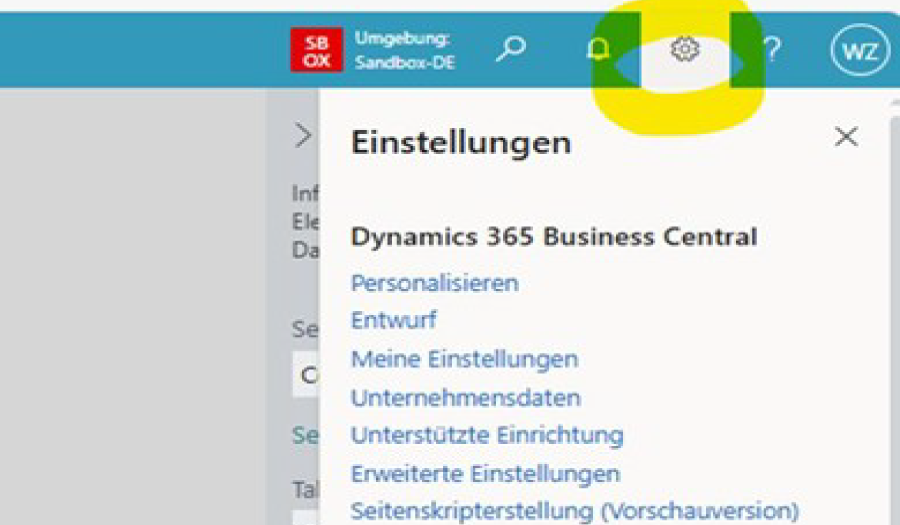This screenshot has width=900, height=525.
Task: Click the settings gear icon
Action: 685,48
